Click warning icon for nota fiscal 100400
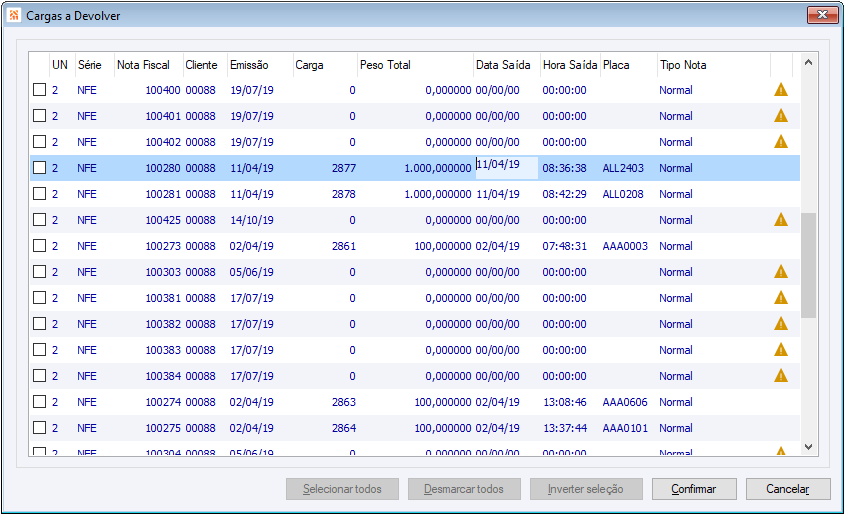The image size is (845, 515). (781, 89)
